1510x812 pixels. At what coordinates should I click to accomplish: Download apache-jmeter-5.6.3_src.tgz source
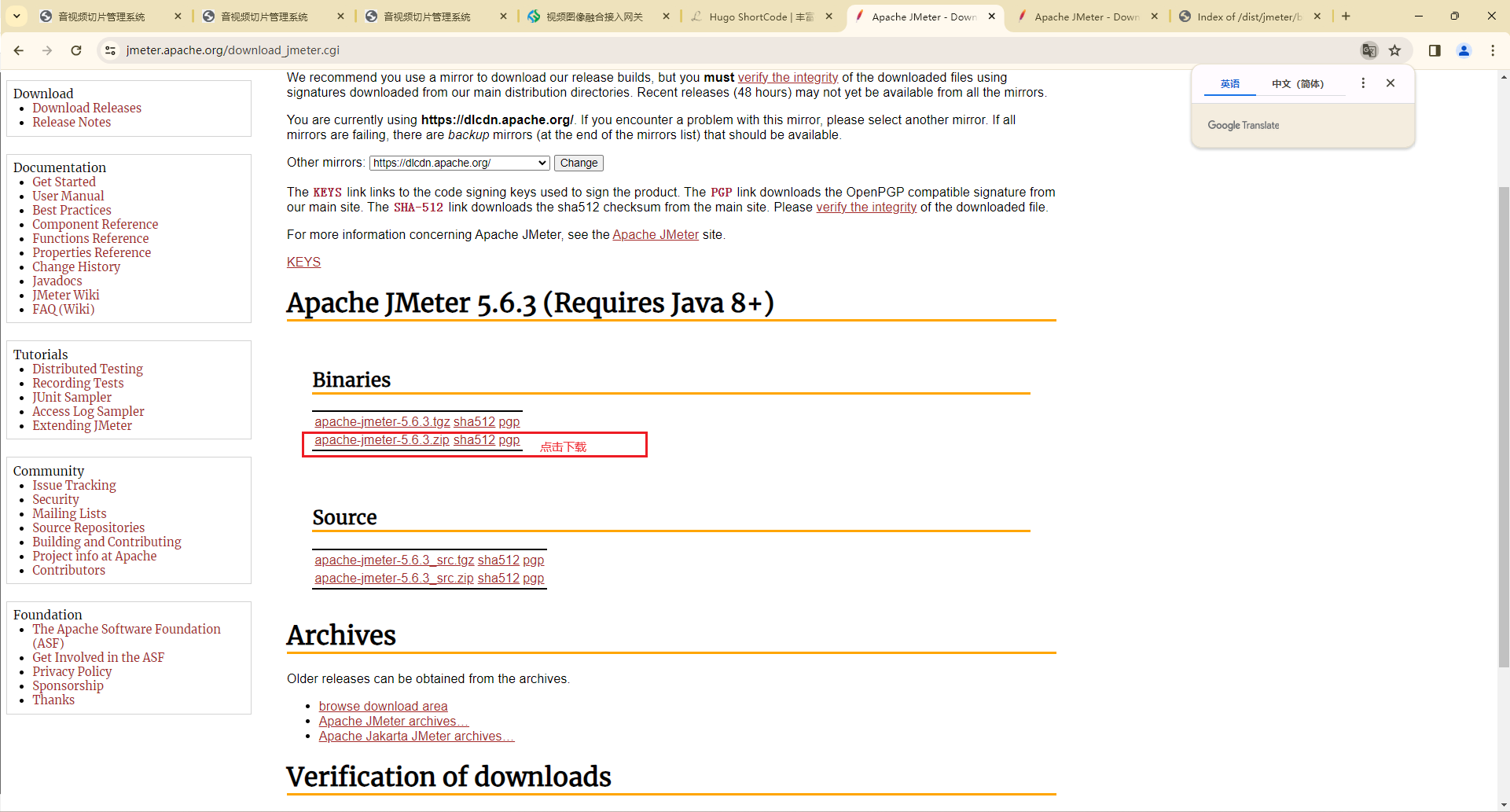(395, 560)
